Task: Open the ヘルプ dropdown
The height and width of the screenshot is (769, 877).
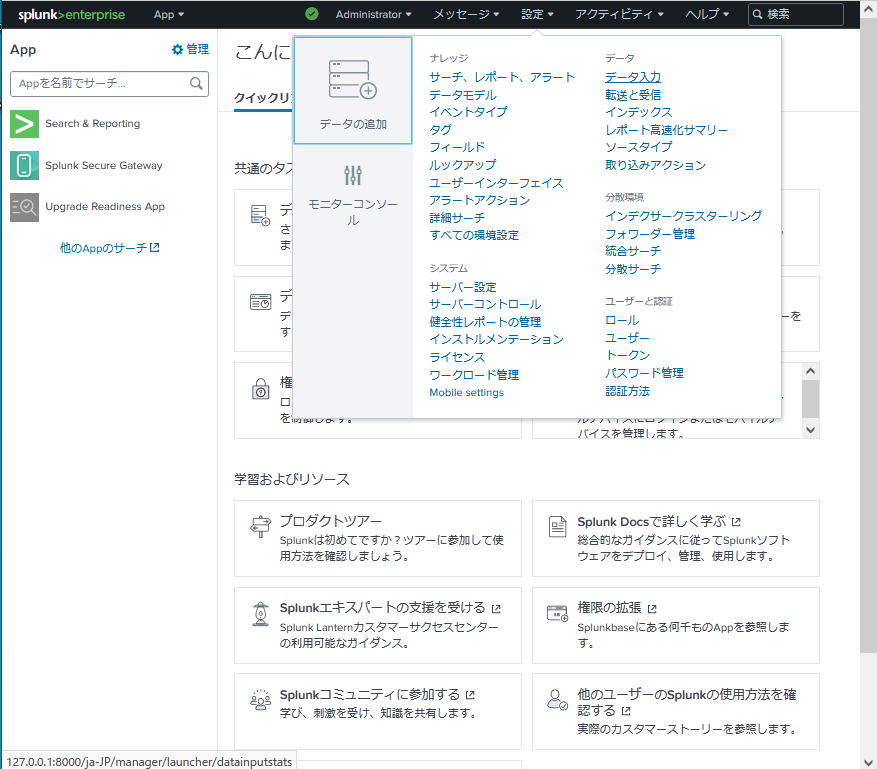Action: pos(707,15)
